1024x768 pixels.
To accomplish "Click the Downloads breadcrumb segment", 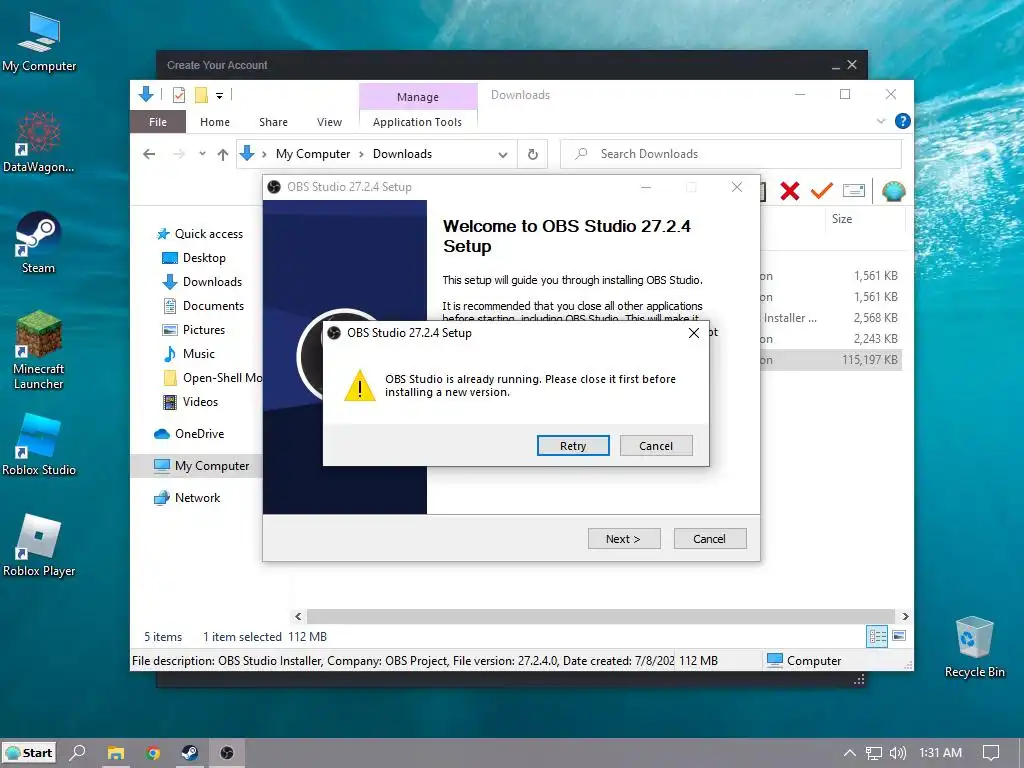I will coord(402,154).
